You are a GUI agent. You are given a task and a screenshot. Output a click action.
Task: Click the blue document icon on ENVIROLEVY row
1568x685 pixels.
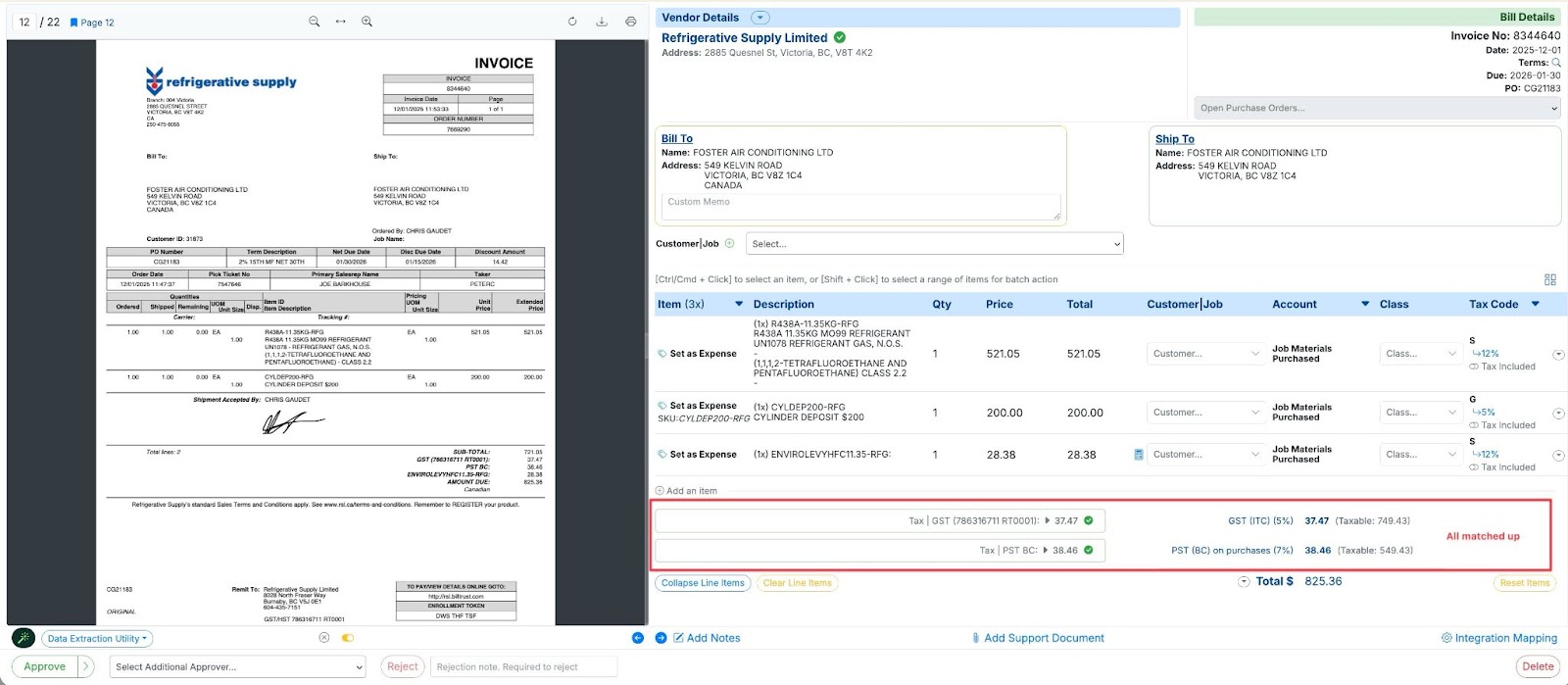point(1139,455)
